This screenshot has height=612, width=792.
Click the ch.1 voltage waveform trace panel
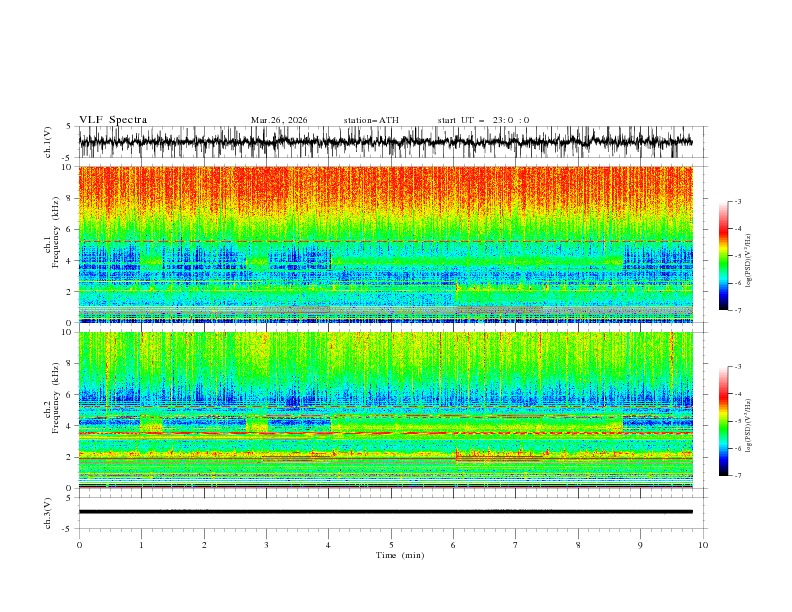point(393,142)
